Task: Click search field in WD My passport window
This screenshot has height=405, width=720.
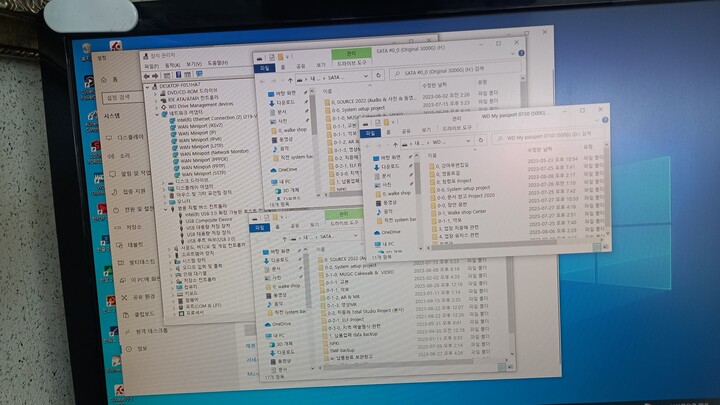Action: (x=547, y=137)
